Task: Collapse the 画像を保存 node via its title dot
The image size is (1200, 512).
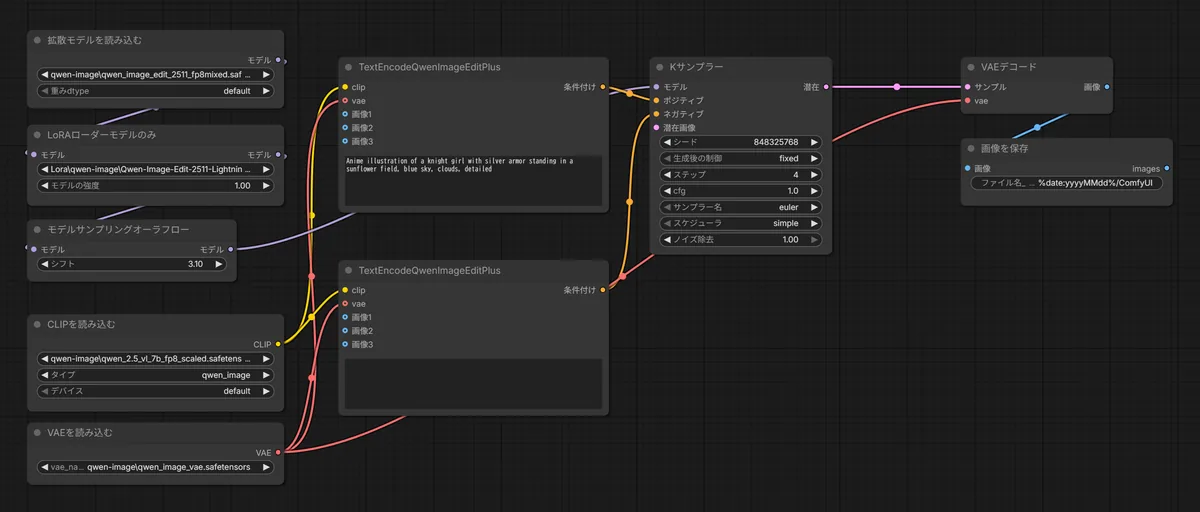Action: click(x=973, y=148)
